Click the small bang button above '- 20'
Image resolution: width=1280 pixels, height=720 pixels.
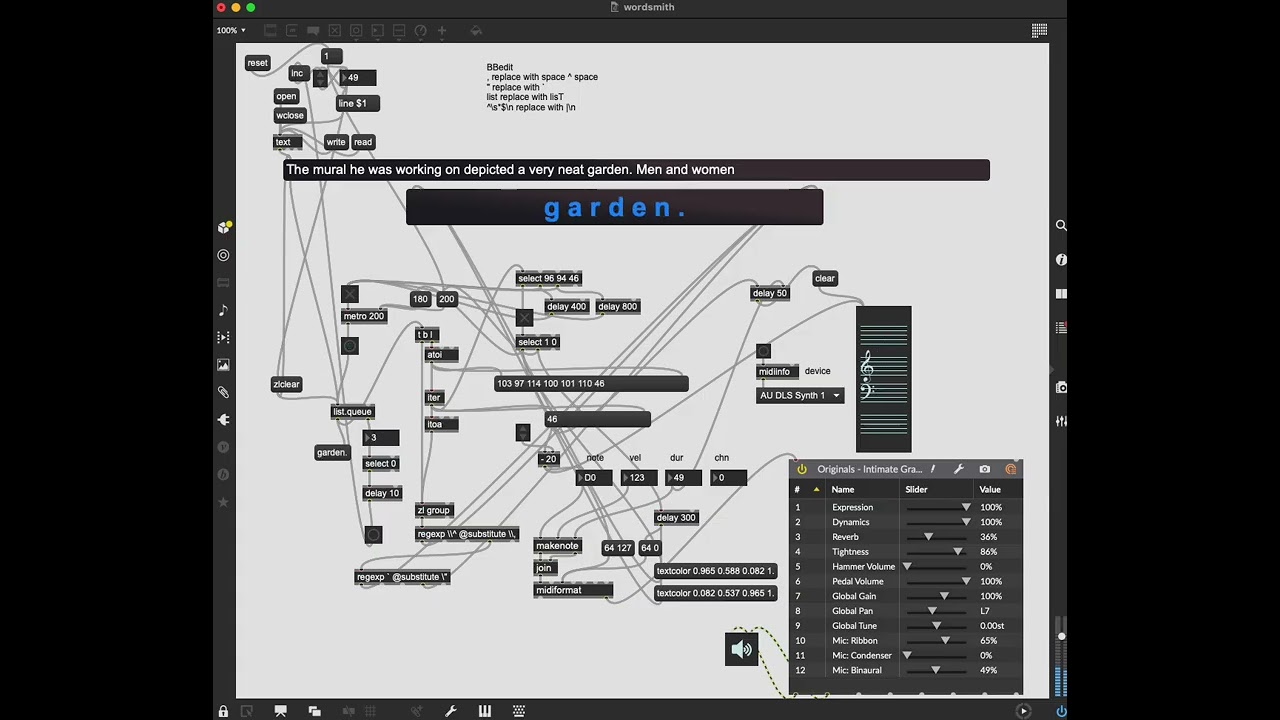[x=522, y=433]
